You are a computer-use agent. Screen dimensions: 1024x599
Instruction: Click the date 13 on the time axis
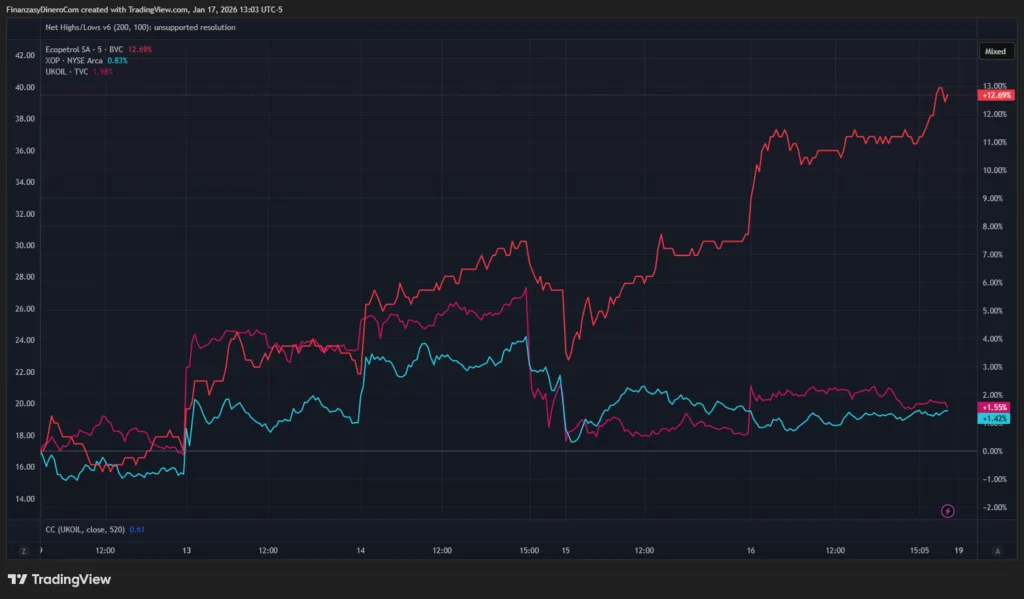186,550
